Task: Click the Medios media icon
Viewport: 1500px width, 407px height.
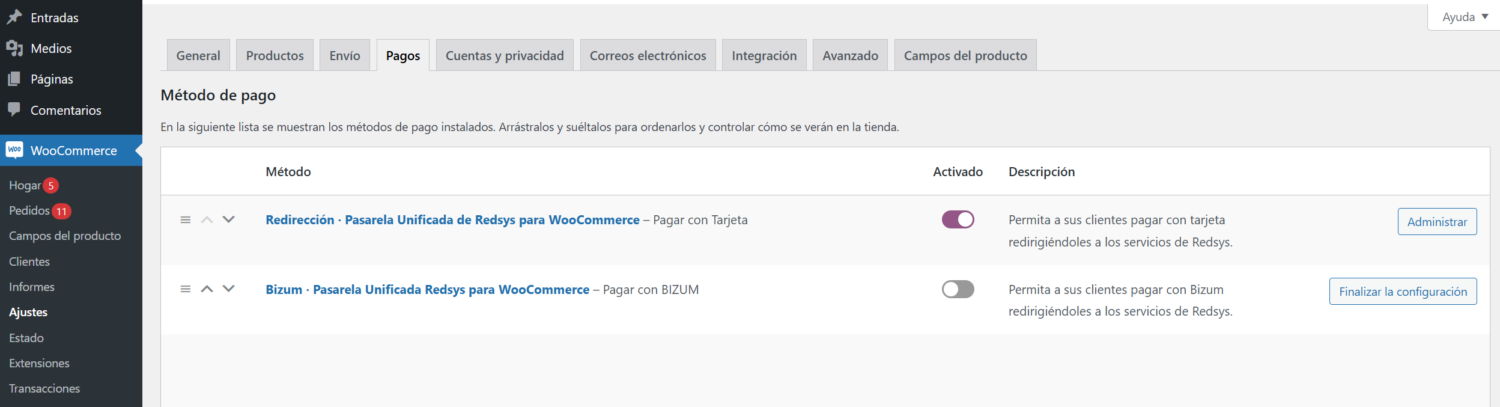Action: pyautogui.click(x=14, y=48)
